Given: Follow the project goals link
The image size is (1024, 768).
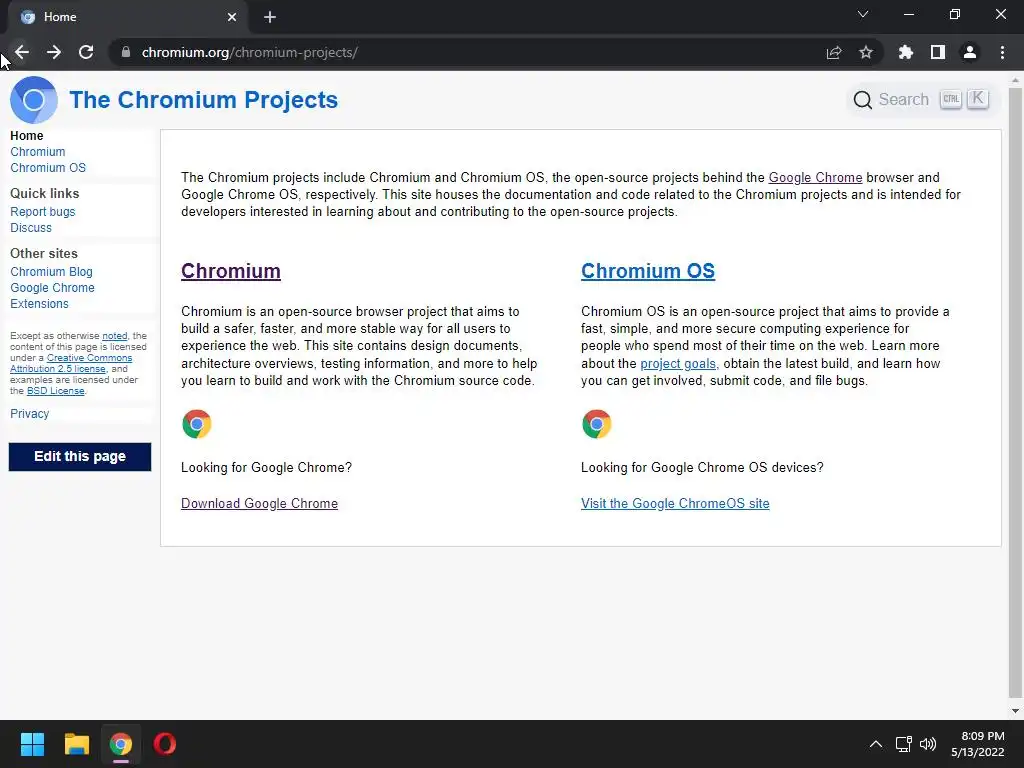Looking at the screenshot, I should [x=679, y=364].
